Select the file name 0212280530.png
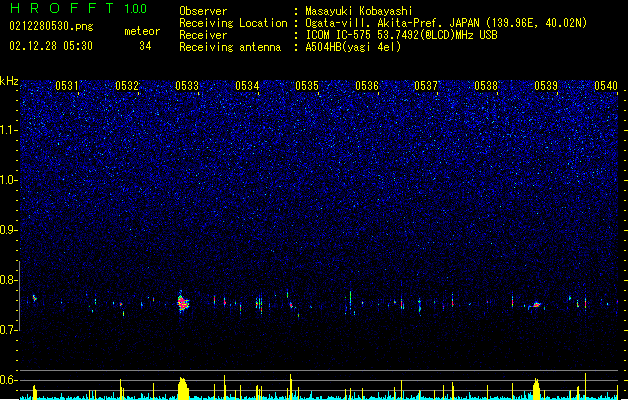The width and height of the screenshot is (629, 400). tap(51, 26)
